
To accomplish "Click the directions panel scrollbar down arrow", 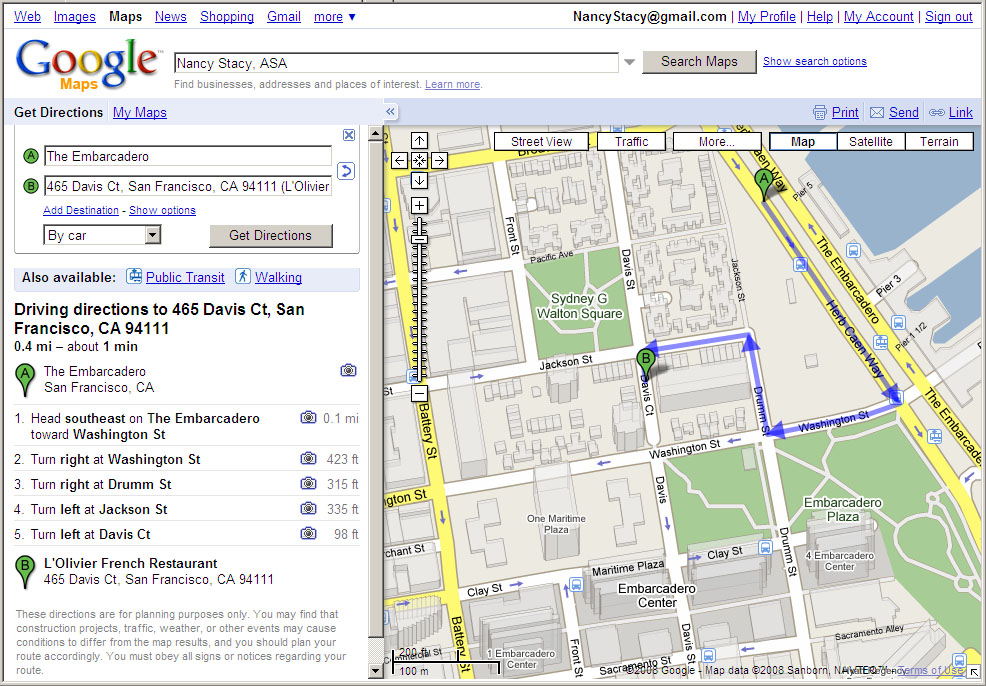I will pos(375,671).
